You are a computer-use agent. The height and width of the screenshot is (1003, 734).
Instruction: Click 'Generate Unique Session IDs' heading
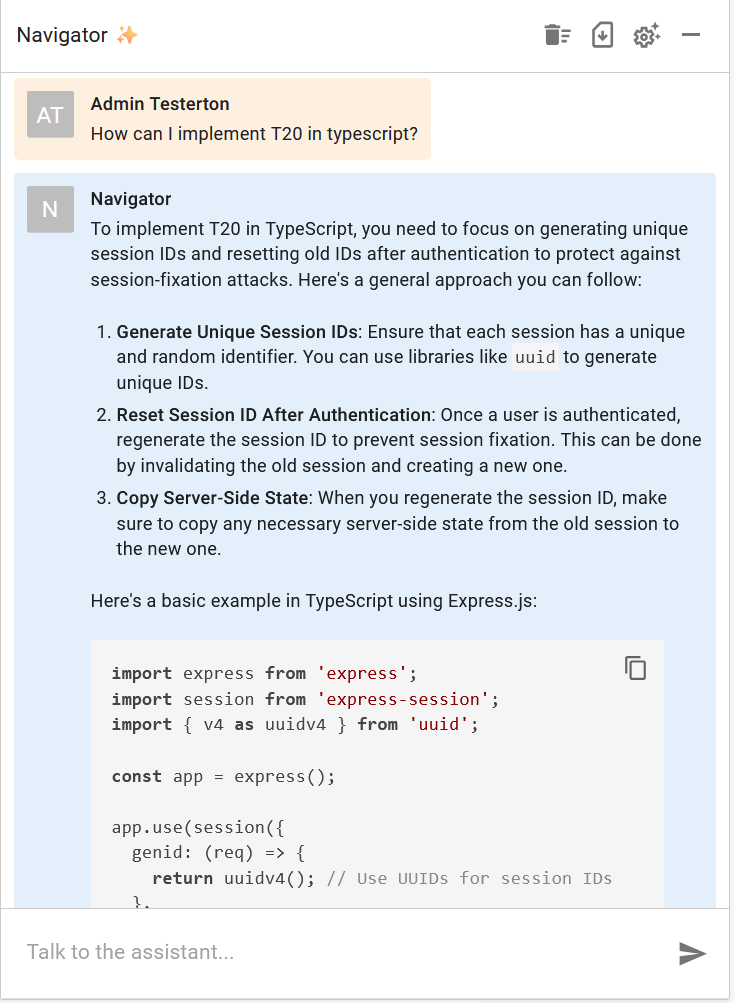(237, 332)
